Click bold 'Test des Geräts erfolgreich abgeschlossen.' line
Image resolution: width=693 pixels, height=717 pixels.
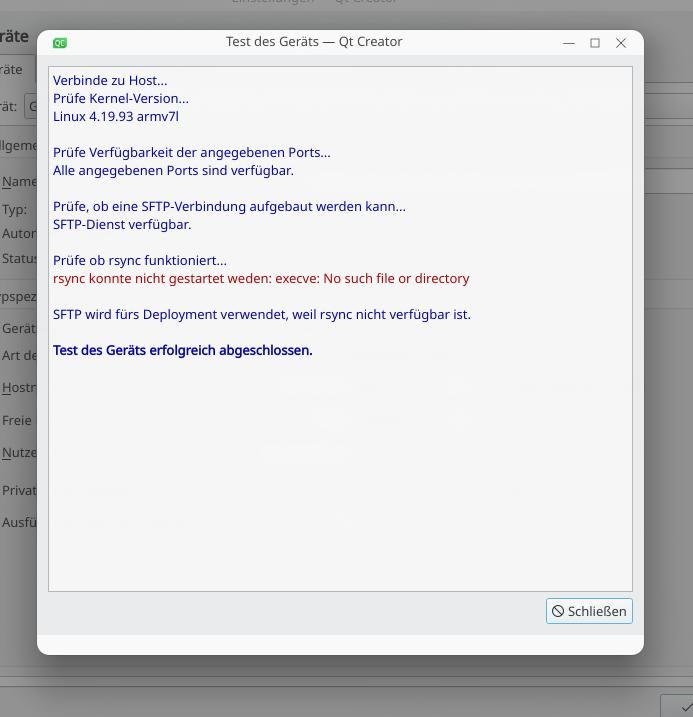182,350
